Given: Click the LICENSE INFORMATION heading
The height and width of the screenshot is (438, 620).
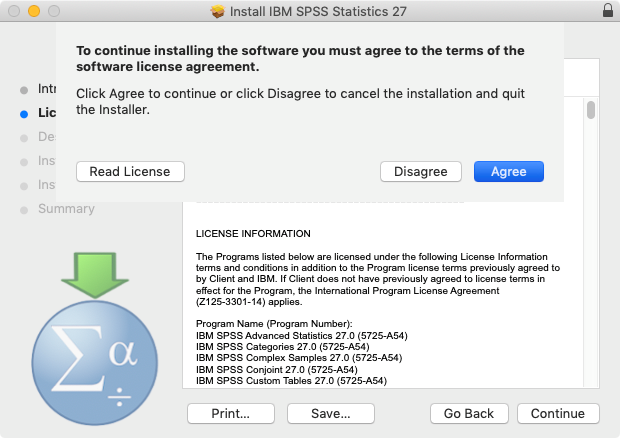Looking at the screenshot, I should pos(253,234).
